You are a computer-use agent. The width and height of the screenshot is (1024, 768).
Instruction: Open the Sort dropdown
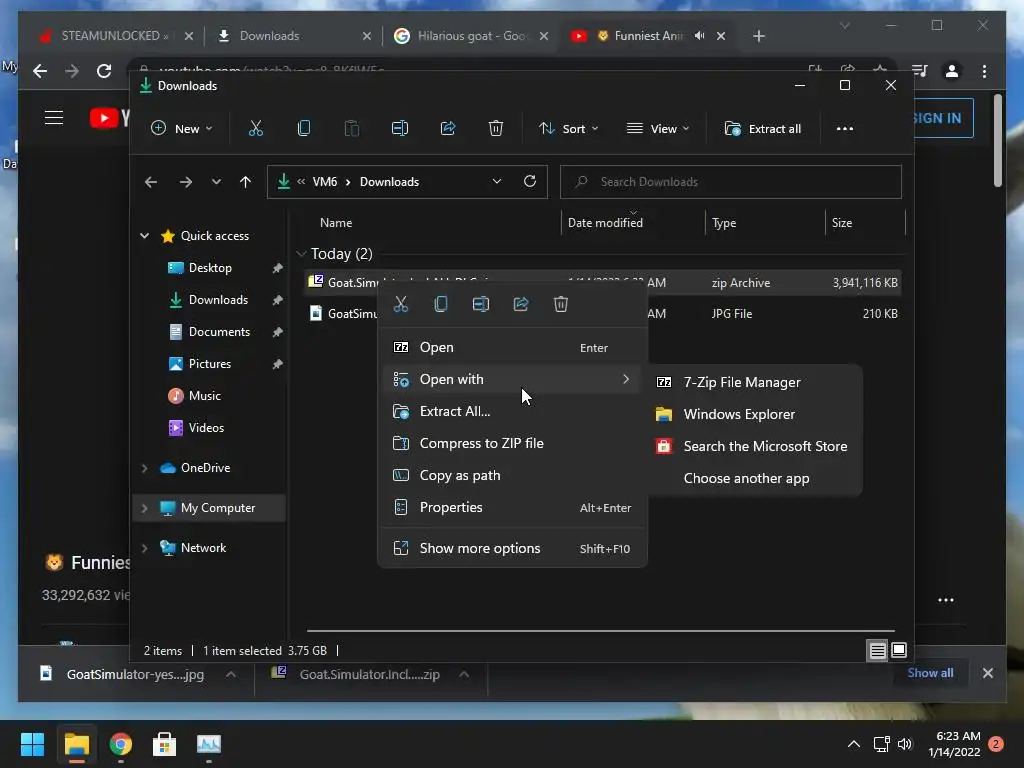pyautogui.click(x=568, y=129)
